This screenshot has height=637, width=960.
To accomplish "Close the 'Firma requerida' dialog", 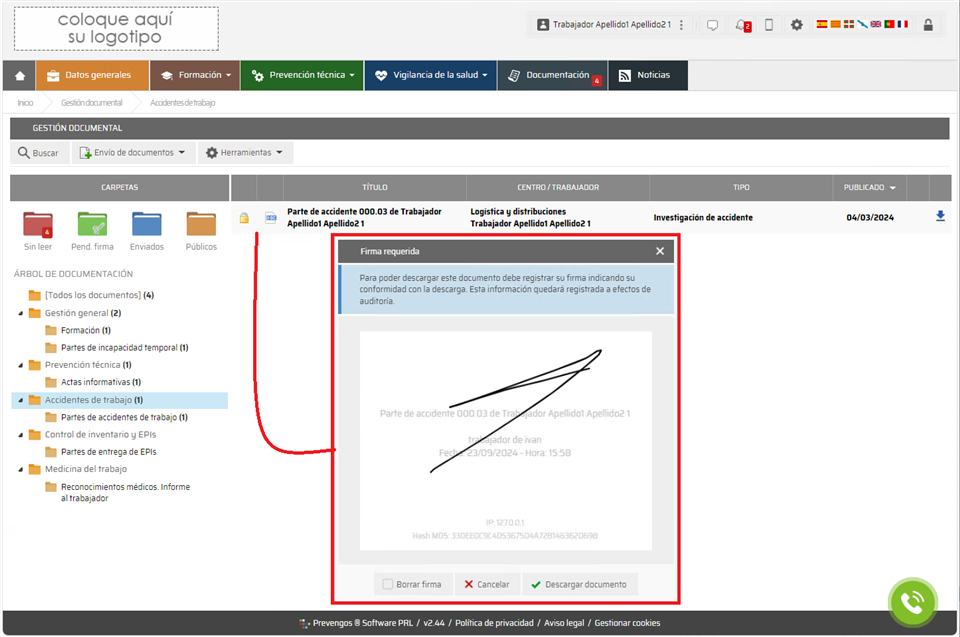I will 660,251.
